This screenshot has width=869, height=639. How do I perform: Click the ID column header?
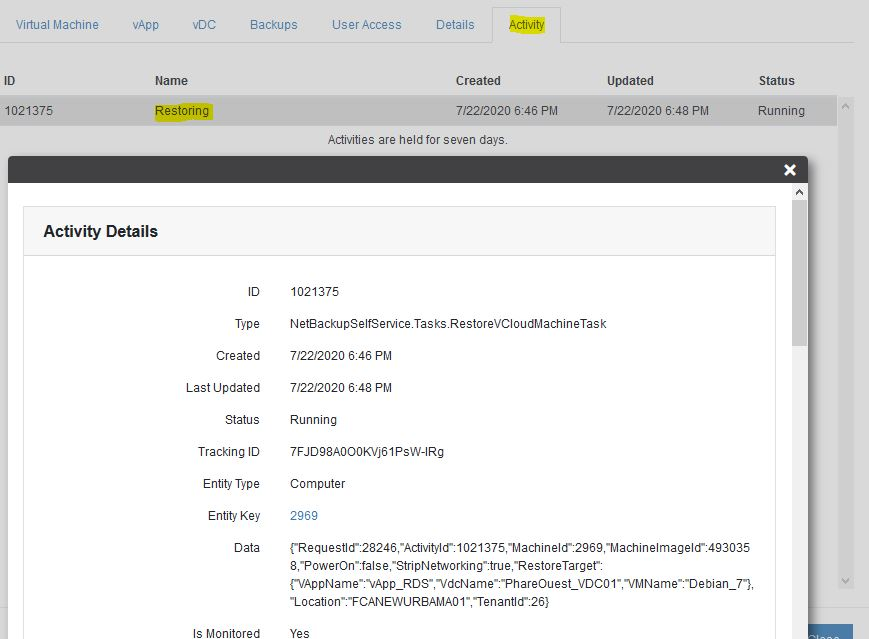(x=9, y=81)
